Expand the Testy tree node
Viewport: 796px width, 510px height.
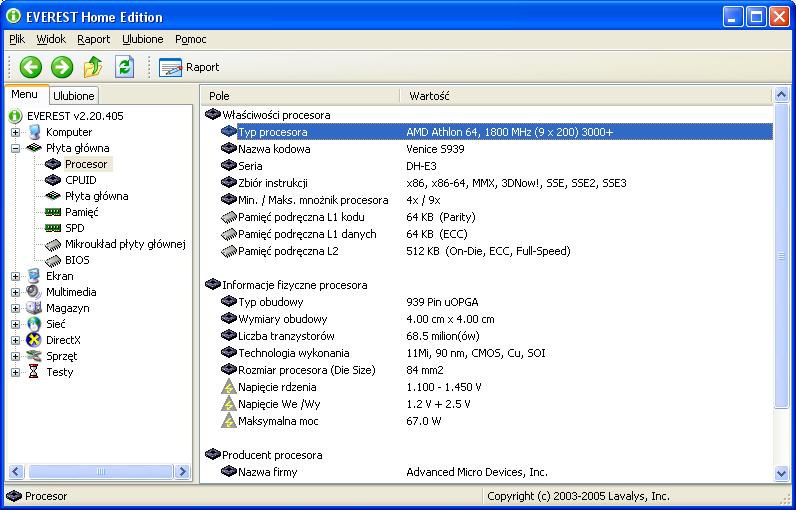pyautogui.click(x=15, y=372)
